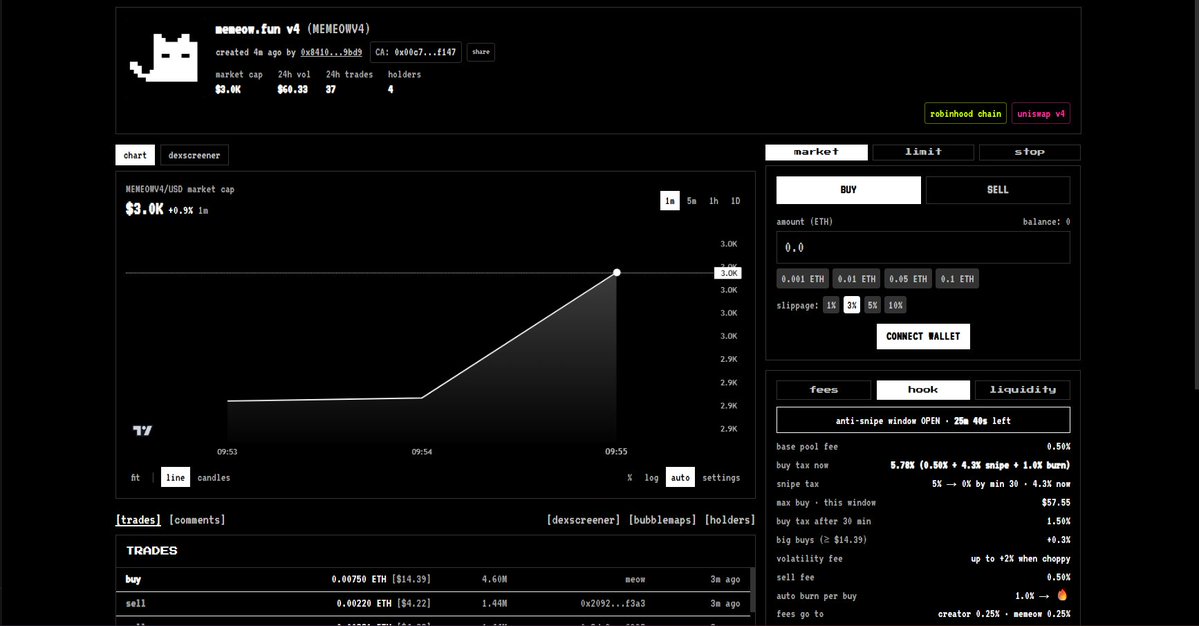Switch to the dexscreener tab above chart
This screenshot has height=626, width=1199.
[194, 155]
